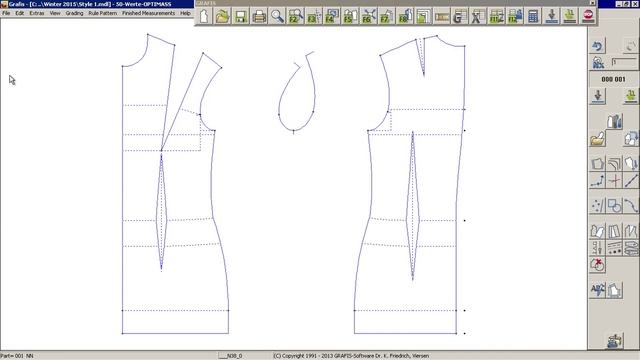Image resolution: width=640 pixels, height=360 pixels.
Task: Open the Rule Pattern menu
Action: 102,13
